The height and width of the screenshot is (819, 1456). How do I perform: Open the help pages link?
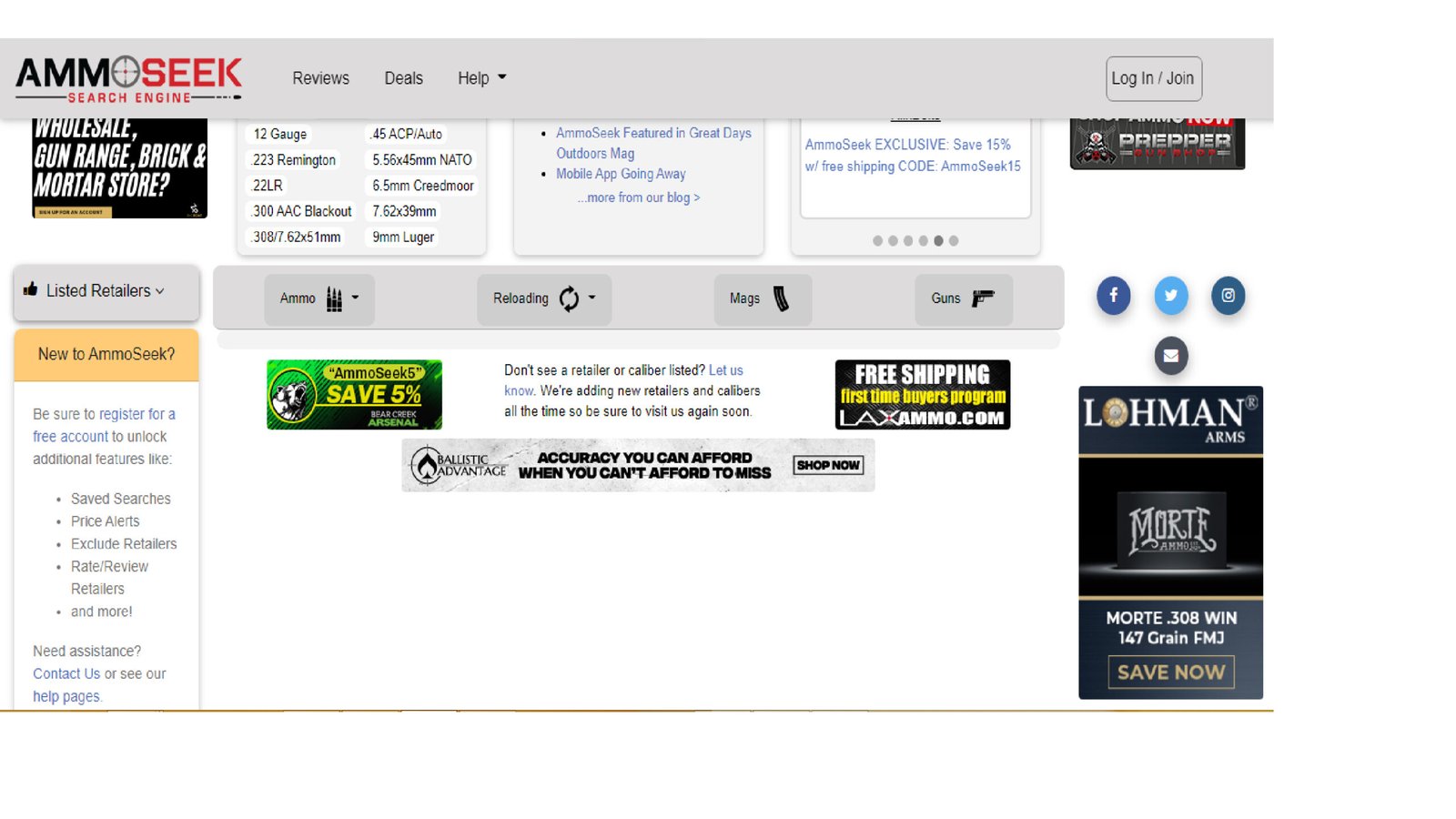point(66,697)
